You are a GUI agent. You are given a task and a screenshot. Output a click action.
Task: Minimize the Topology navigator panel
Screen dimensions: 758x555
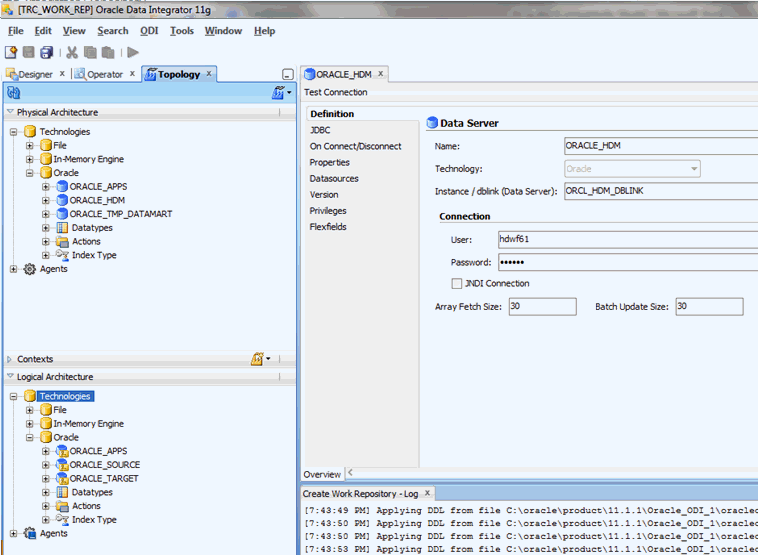click(x=288, y=74)
